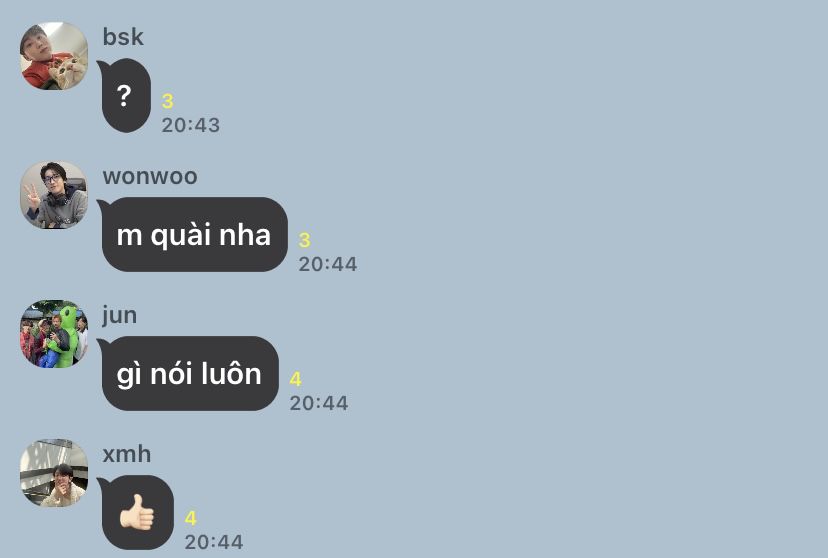This screenshot has height=558, width=828.
Task: Click the yellow count 4 beside the thumbs up
Action: (x=191, y=518)
